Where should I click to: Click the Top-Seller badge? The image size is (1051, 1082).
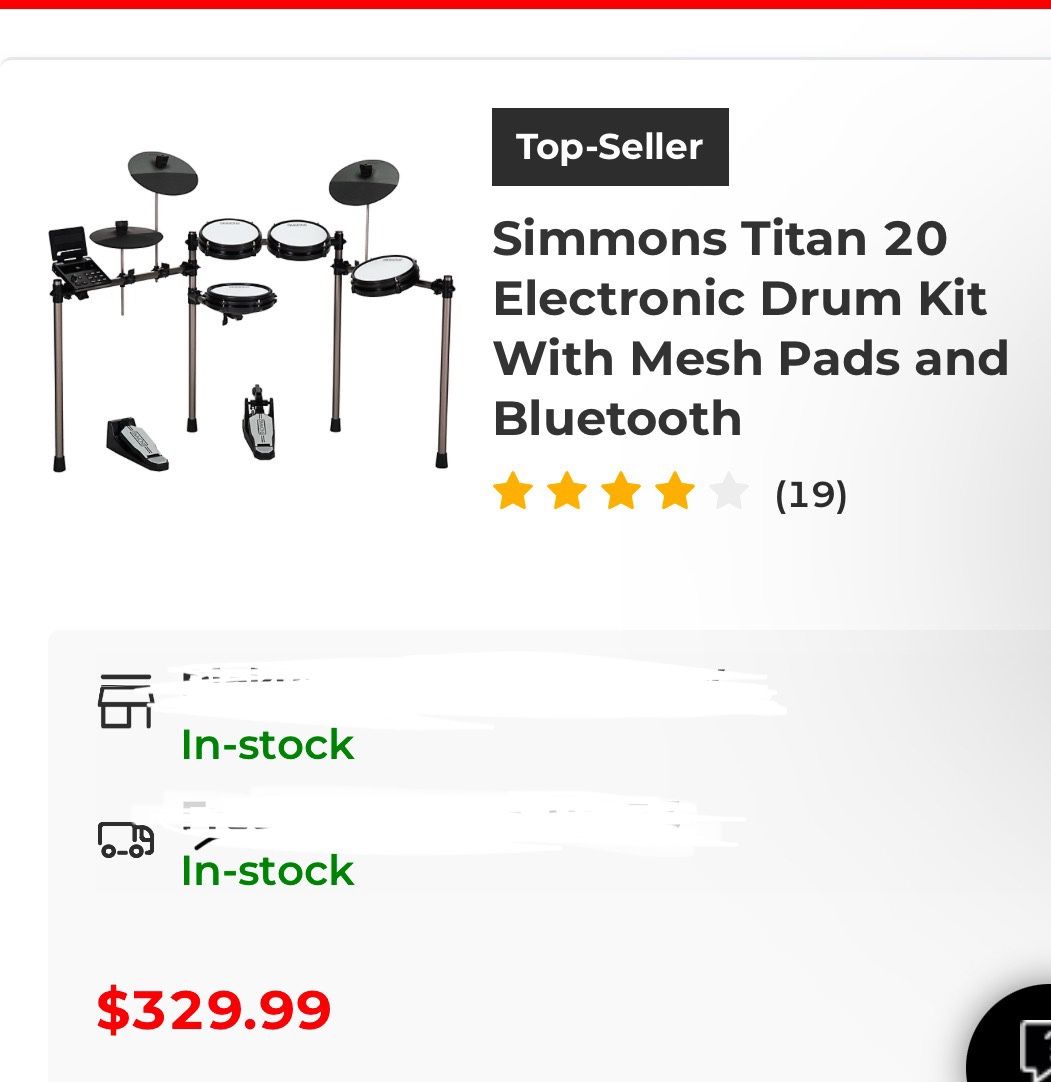(610, 147)
